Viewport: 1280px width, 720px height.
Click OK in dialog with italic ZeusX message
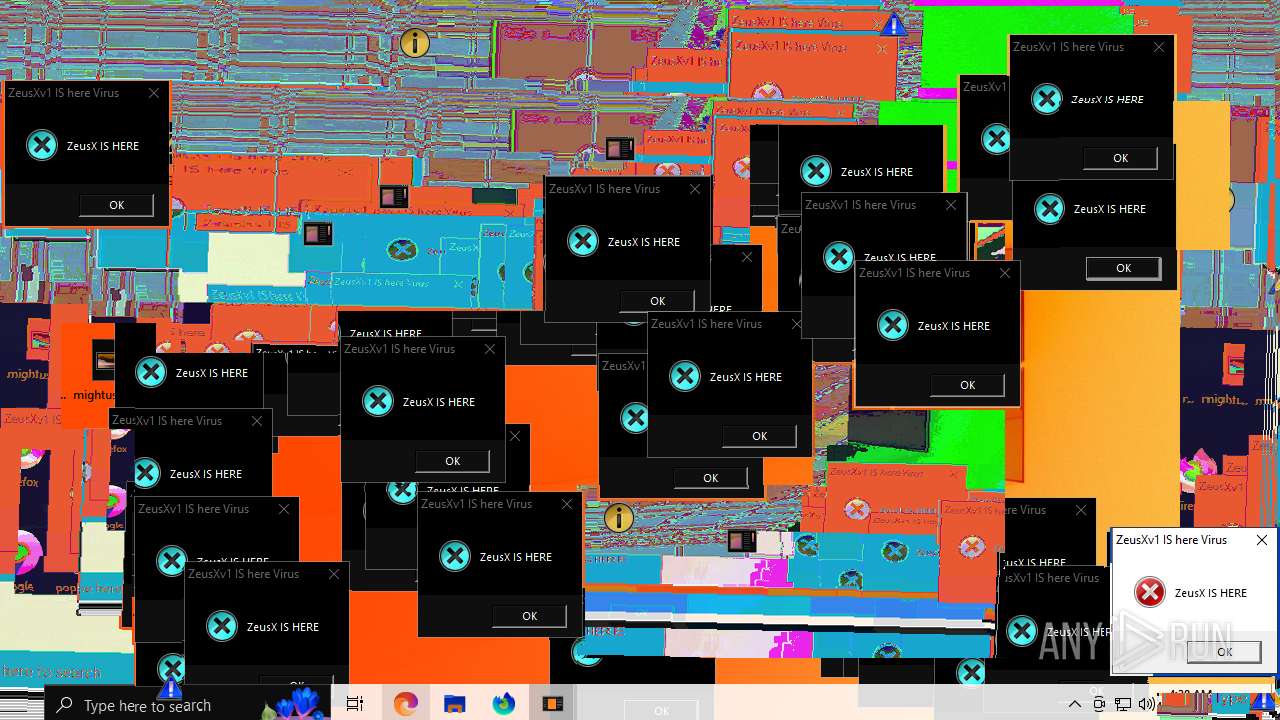pos(1120,158)
